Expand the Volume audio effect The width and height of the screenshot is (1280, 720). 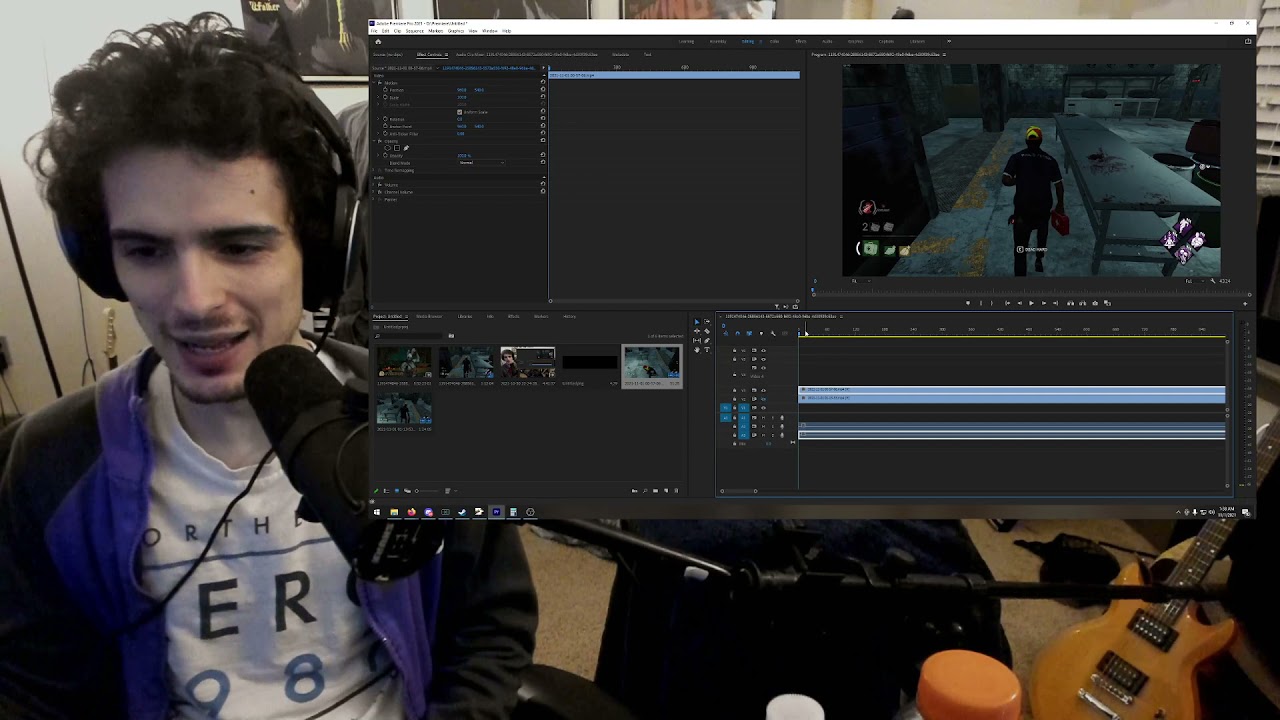point(373,185)
